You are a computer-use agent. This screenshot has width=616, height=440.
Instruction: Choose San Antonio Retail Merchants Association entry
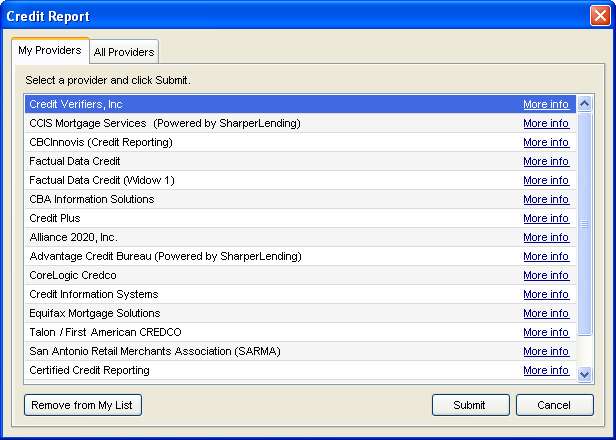(155, 351)
